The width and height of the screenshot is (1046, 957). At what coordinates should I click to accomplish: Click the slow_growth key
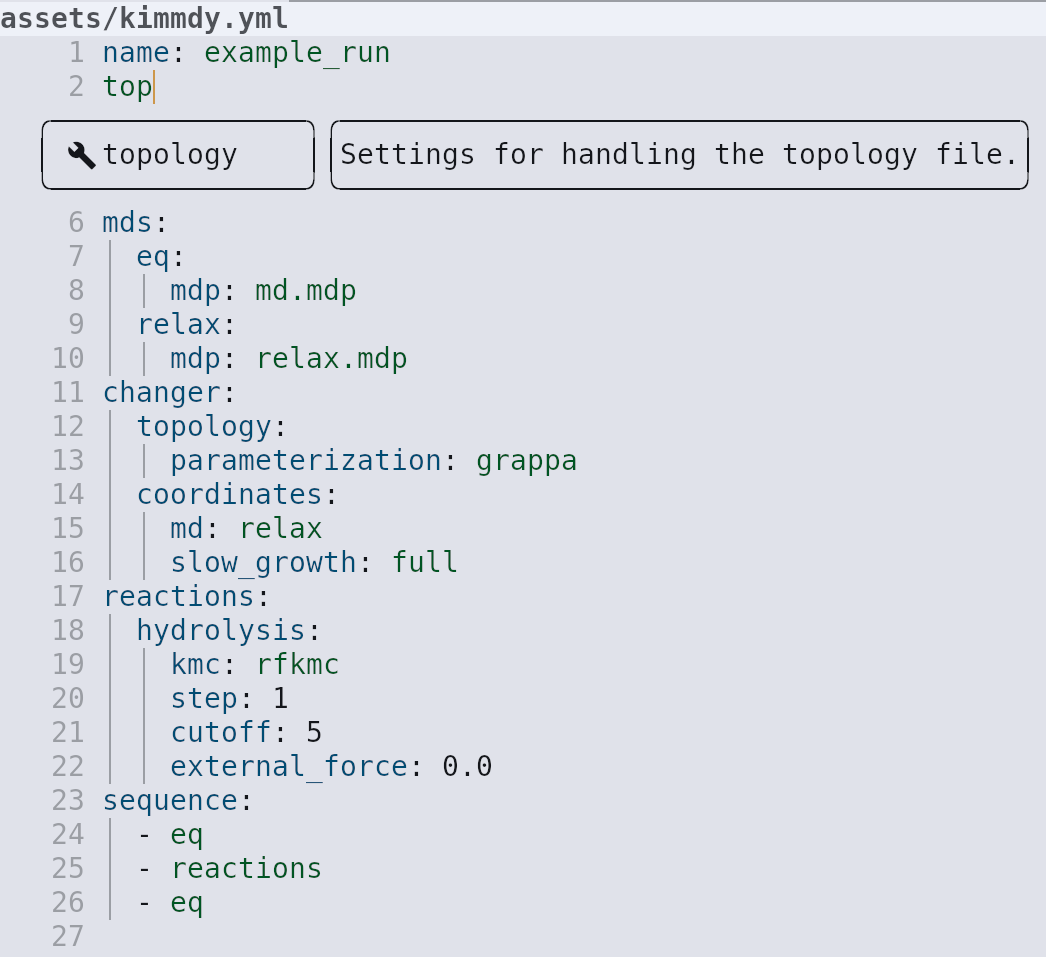click(x=263, y=563)
